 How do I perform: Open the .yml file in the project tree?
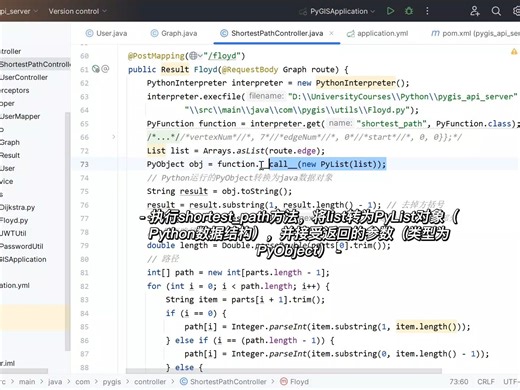15,285
